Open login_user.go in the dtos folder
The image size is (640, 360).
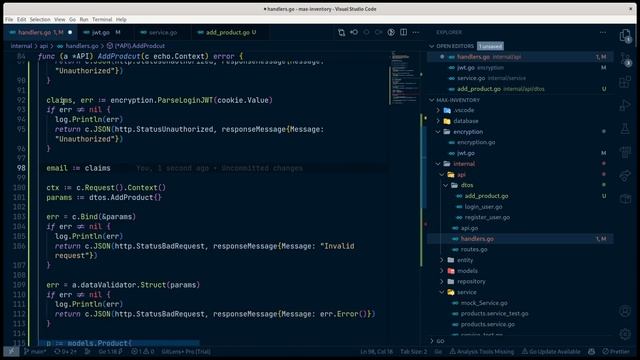(x=483, y=207)
